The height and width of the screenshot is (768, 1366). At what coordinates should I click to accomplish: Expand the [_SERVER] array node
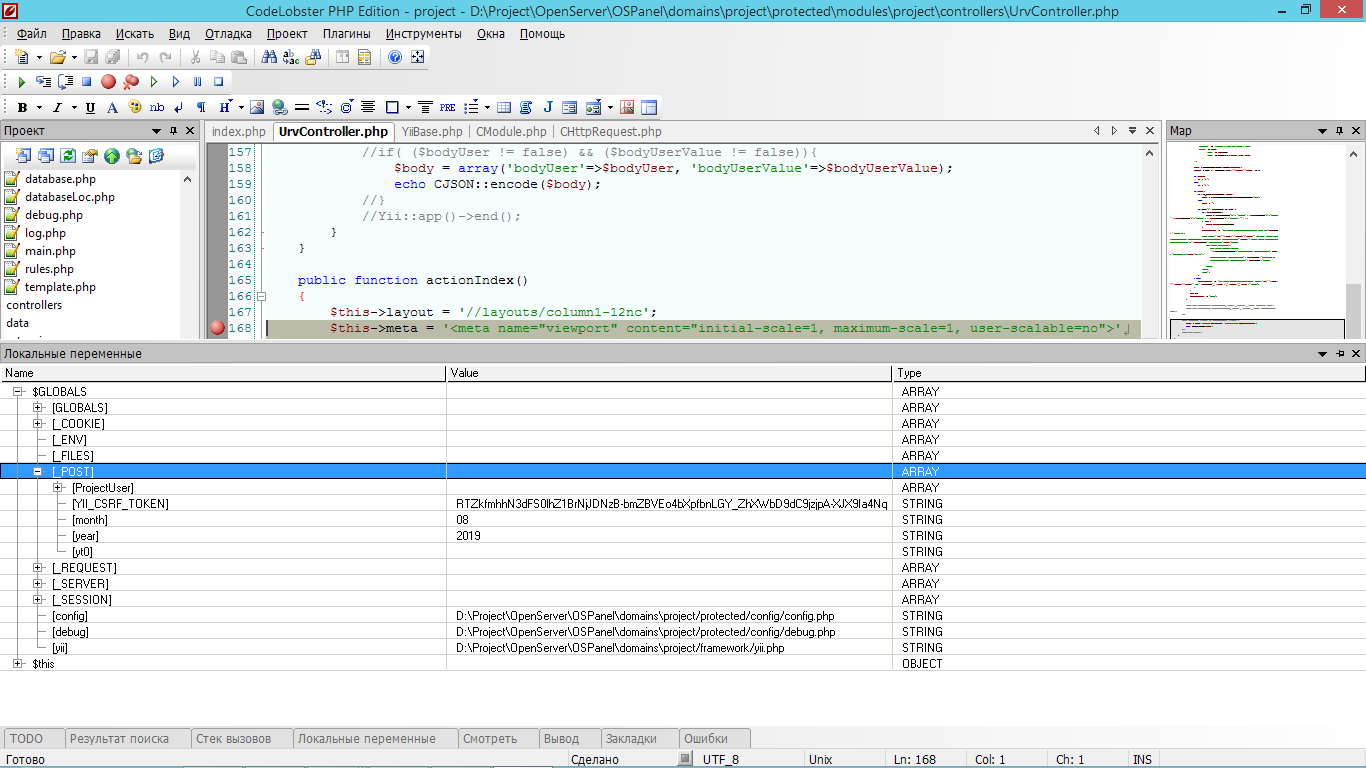[x=38, y=584]
